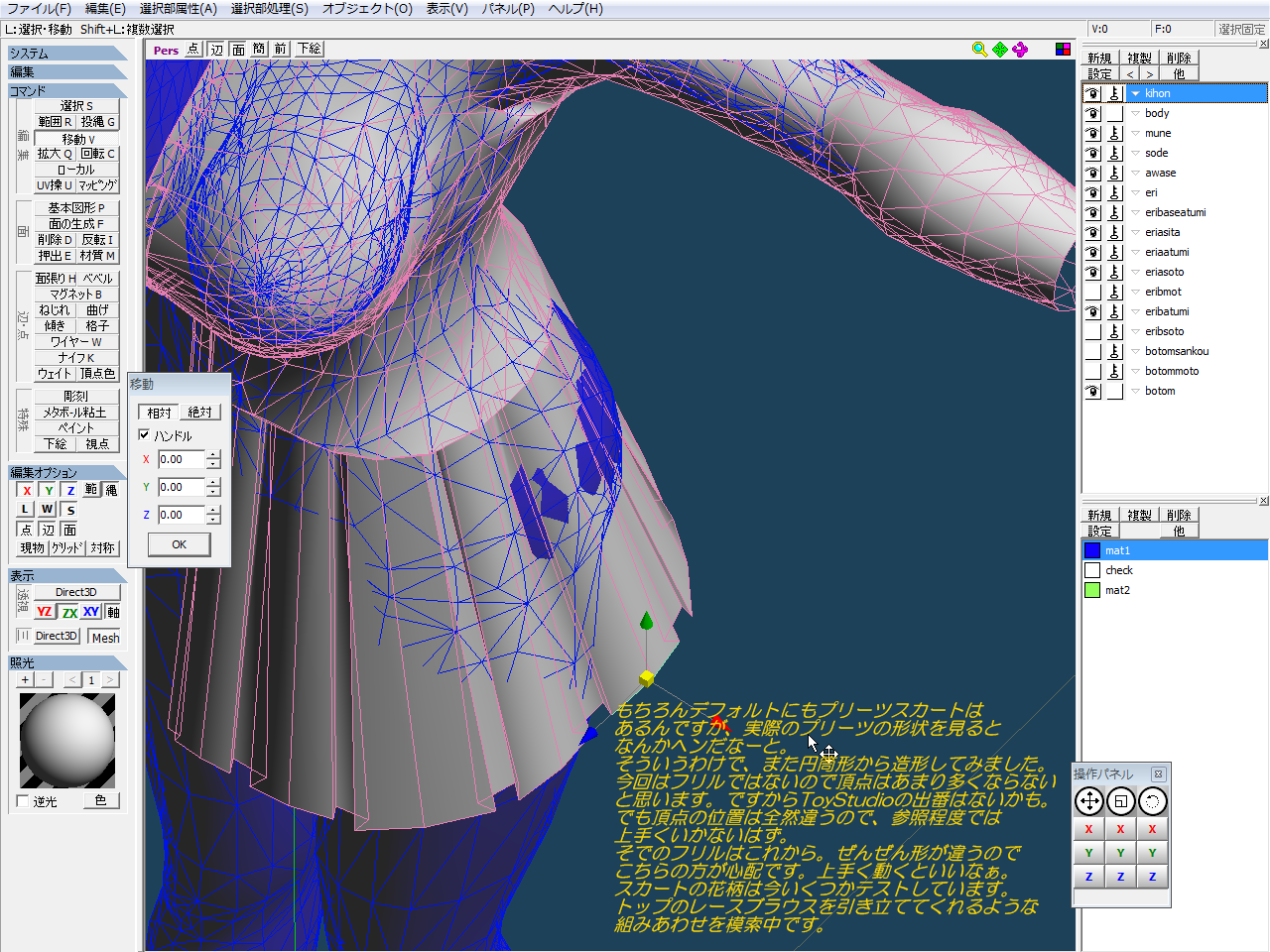Image resolution: width=1270 pixels, height=952 pixels.
Task: Collapse the コマンド panel header
Action: [x=67, y=91]
